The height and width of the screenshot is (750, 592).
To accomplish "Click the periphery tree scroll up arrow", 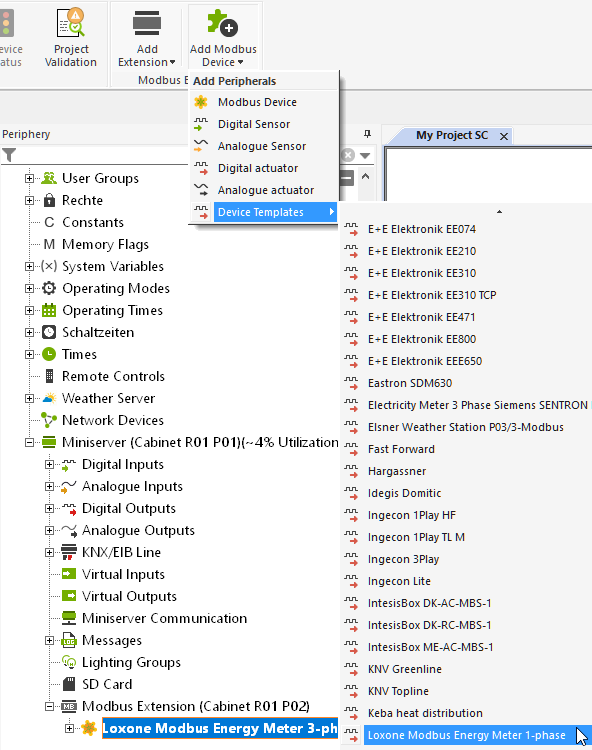I will click(x=365, y=176).
